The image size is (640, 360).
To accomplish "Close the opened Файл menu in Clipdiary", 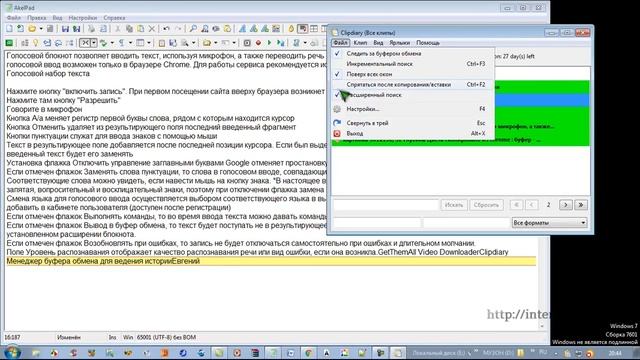I will pyautogui.click(x=340, y=43).
